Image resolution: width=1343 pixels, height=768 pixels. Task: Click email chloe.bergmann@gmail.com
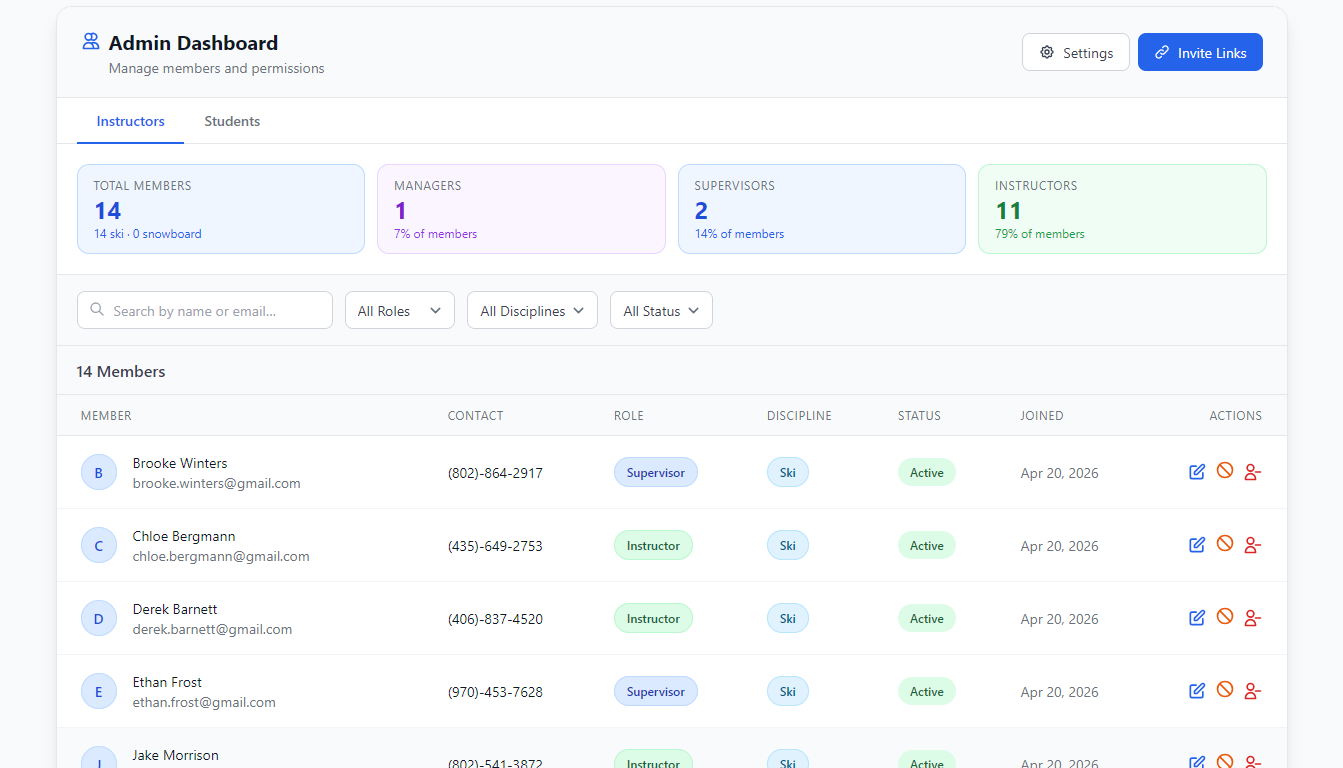(x=221, y=556)
